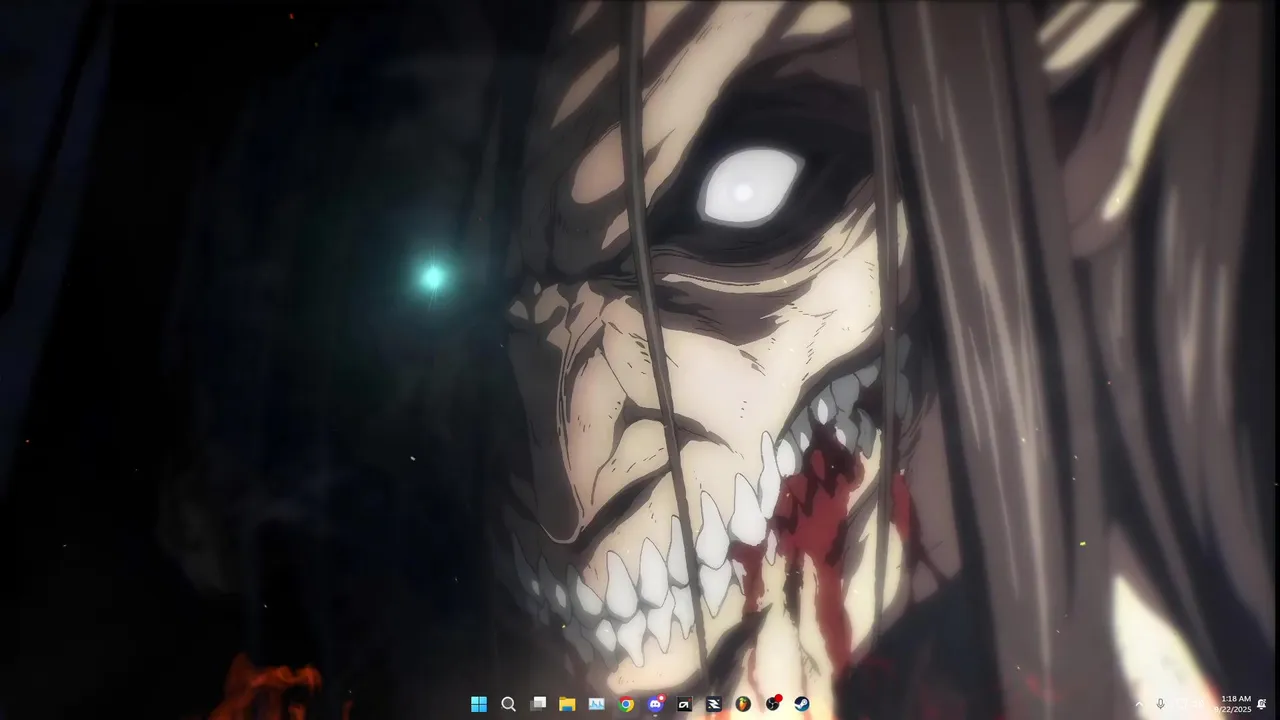Open OBS Studio from taskbar
The image size is (1280, 720).
click(x=773, y=704)
